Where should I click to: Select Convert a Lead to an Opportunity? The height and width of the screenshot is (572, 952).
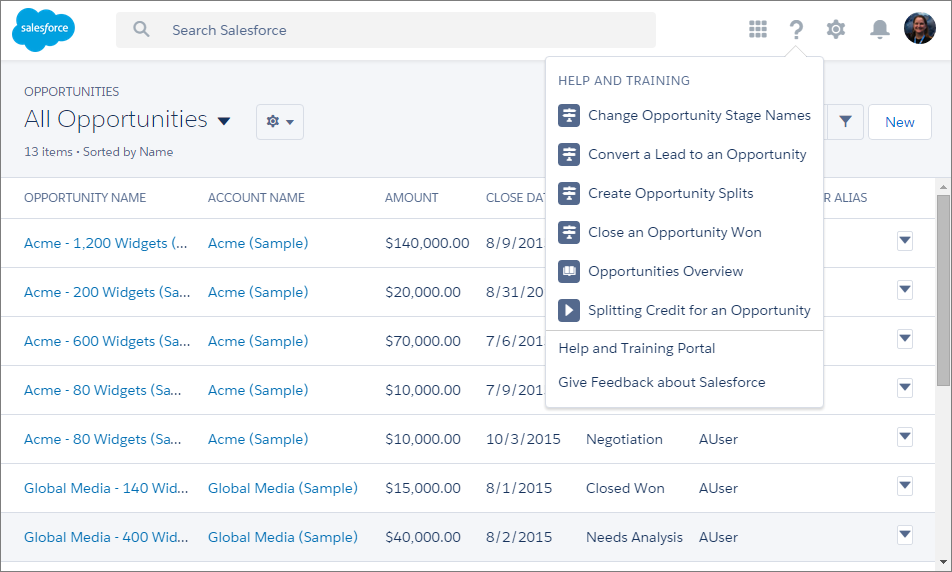(x=697, y=154)
